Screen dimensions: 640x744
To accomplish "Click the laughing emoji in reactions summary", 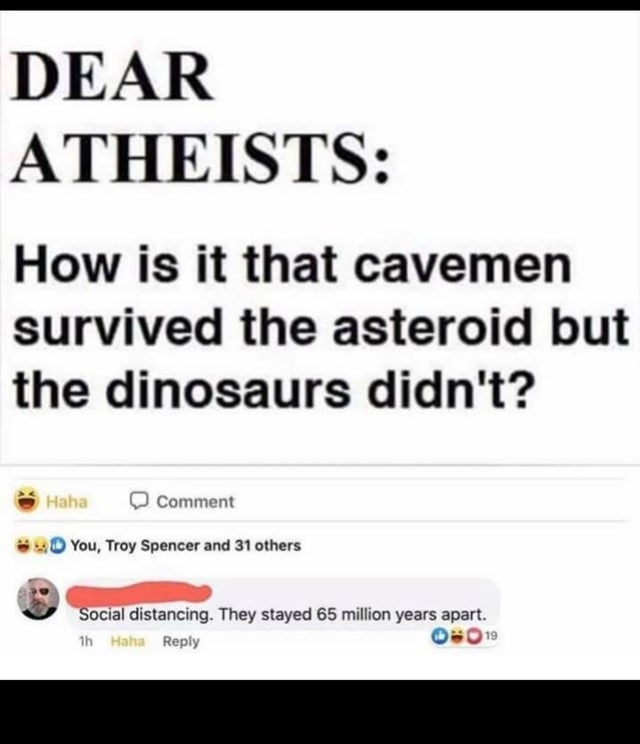I will 23,546.
